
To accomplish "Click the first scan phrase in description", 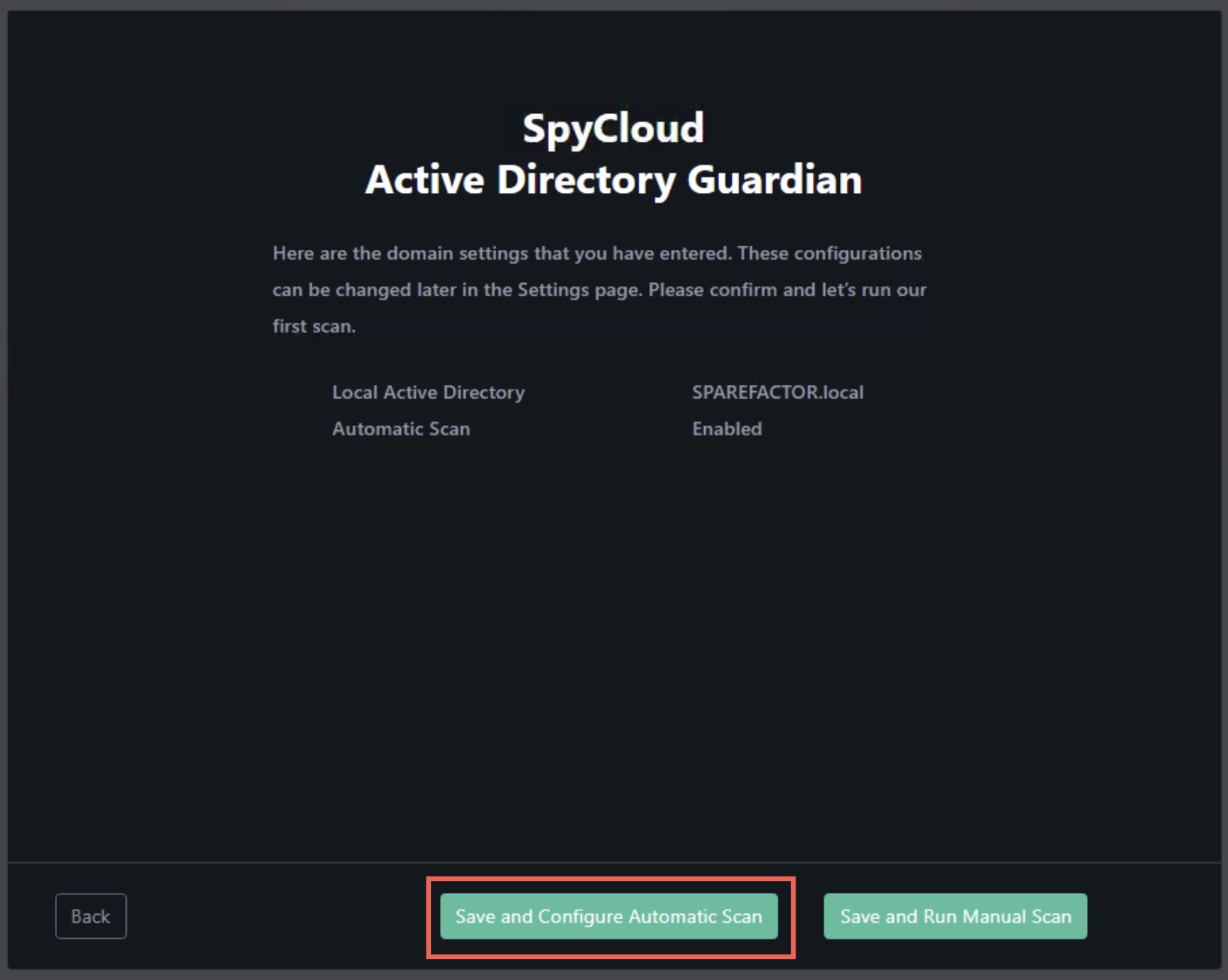I will click(x=314, y=326).
